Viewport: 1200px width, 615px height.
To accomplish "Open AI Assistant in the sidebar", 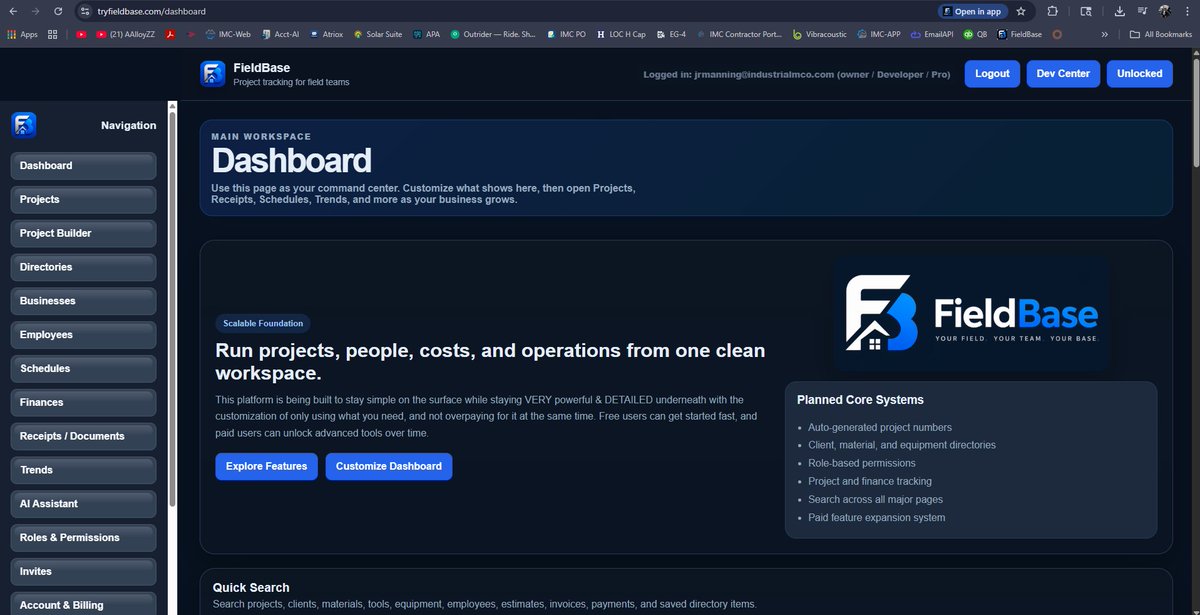I will click(83, 504).
